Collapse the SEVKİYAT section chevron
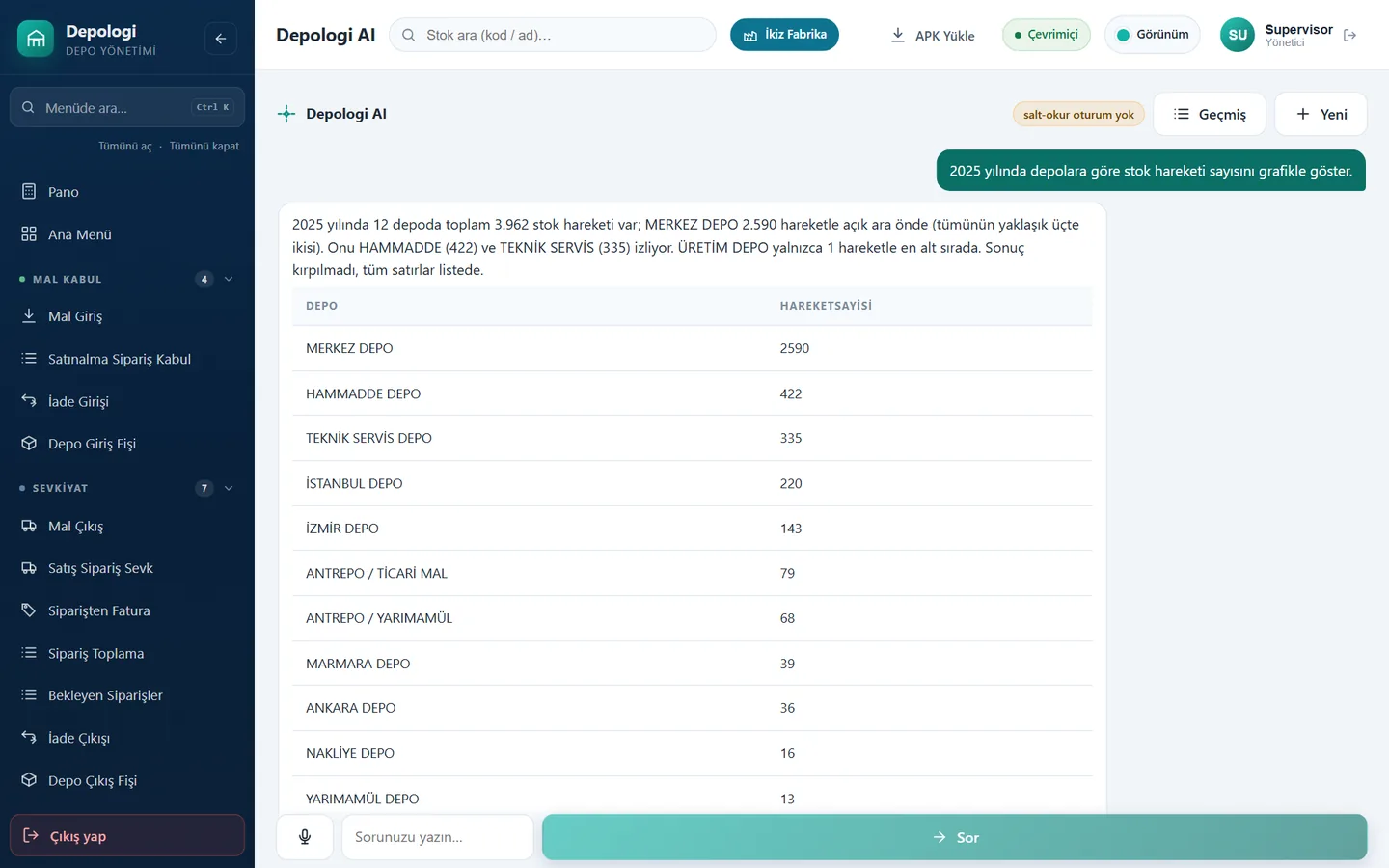Viewport: 1389px width, 868px height. coord(229,488)
